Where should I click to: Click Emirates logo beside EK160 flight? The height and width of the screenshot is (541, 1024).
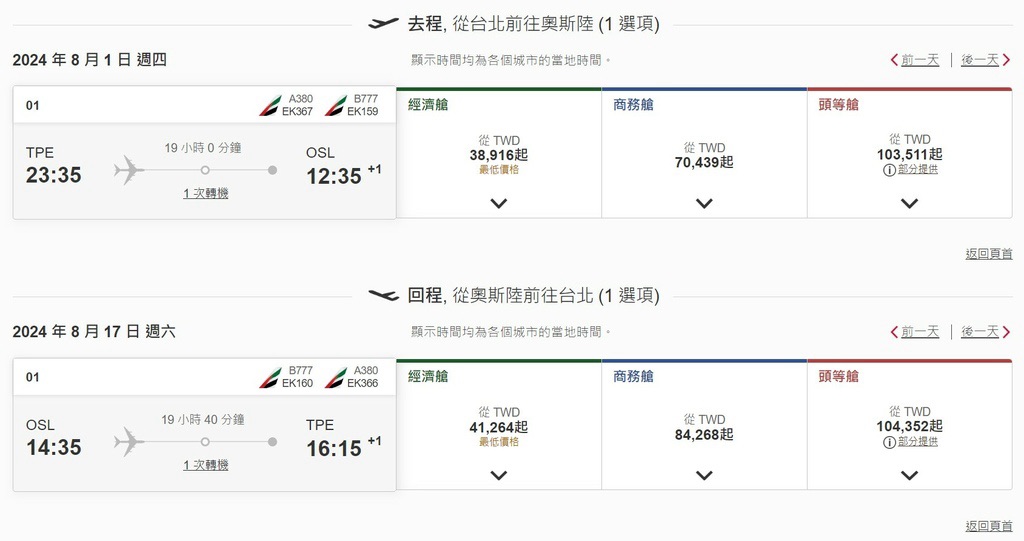coord(270,377)
